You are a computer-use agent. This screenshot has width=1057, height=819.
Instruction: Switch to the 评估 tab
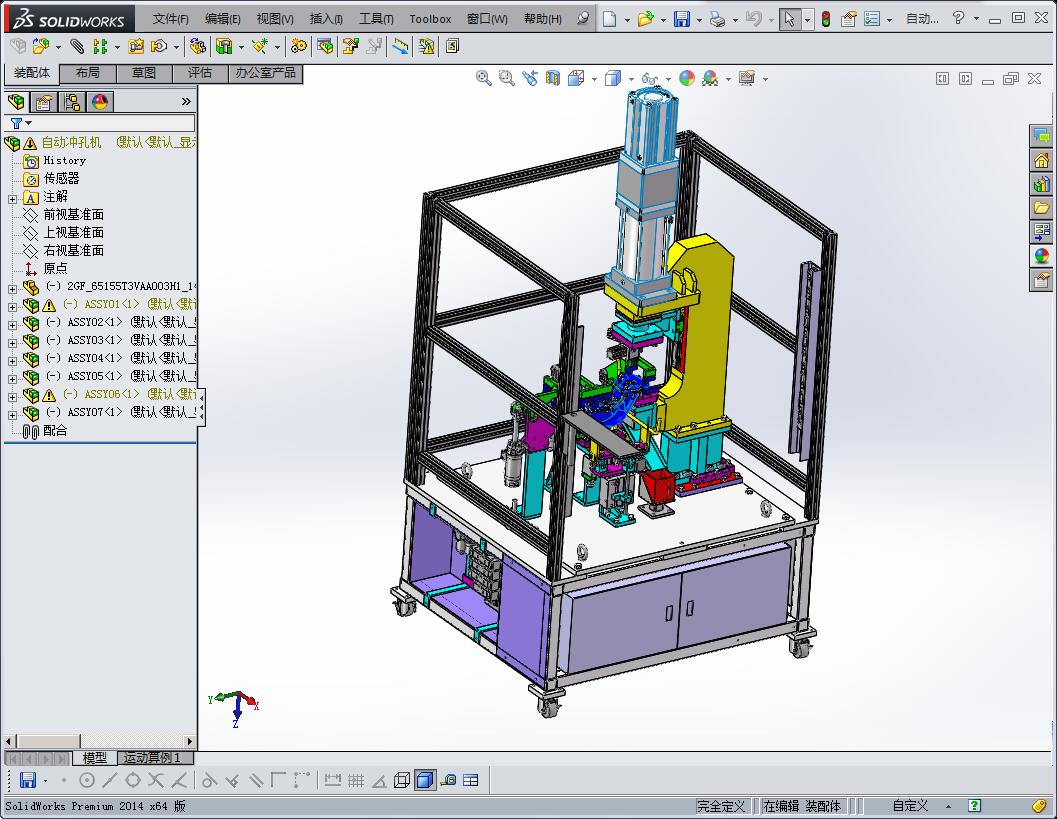pyautogui.click(x=200, y=73)
